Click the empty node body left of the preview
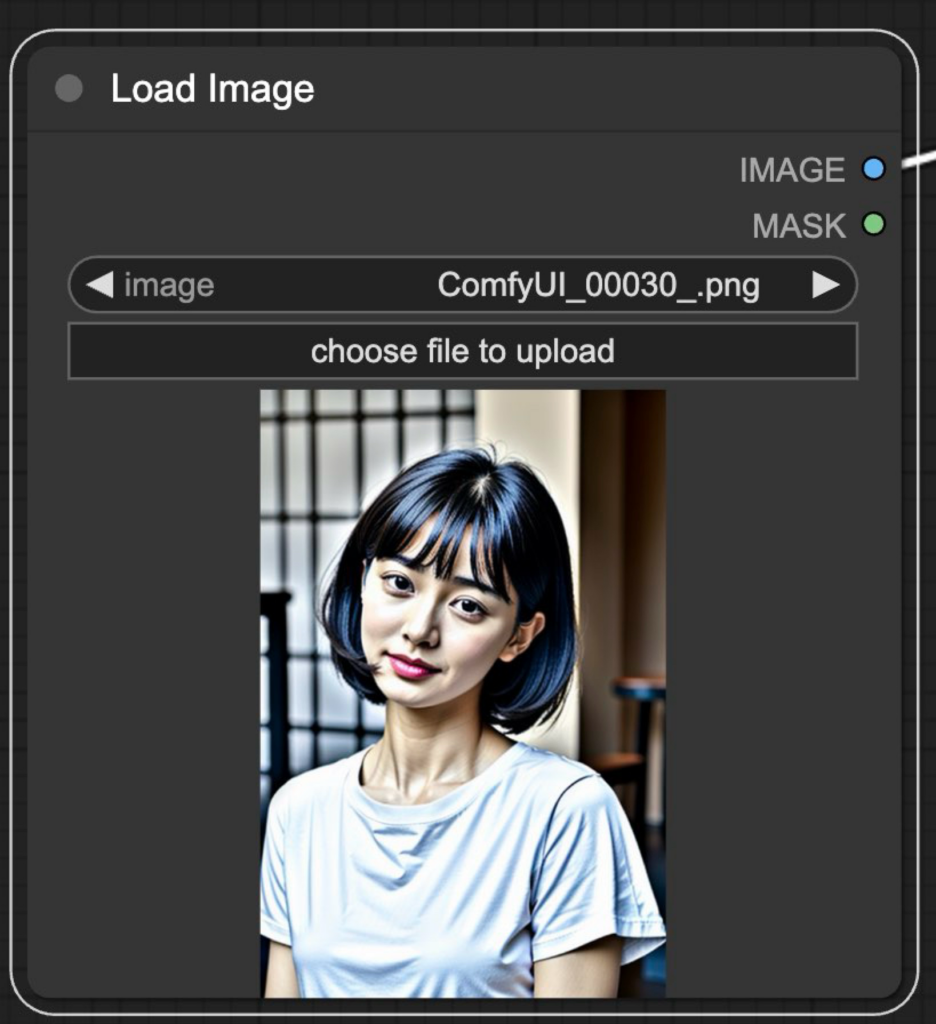Image resolution: width=936 pixels, height=1024 pixels. (144, 692)
